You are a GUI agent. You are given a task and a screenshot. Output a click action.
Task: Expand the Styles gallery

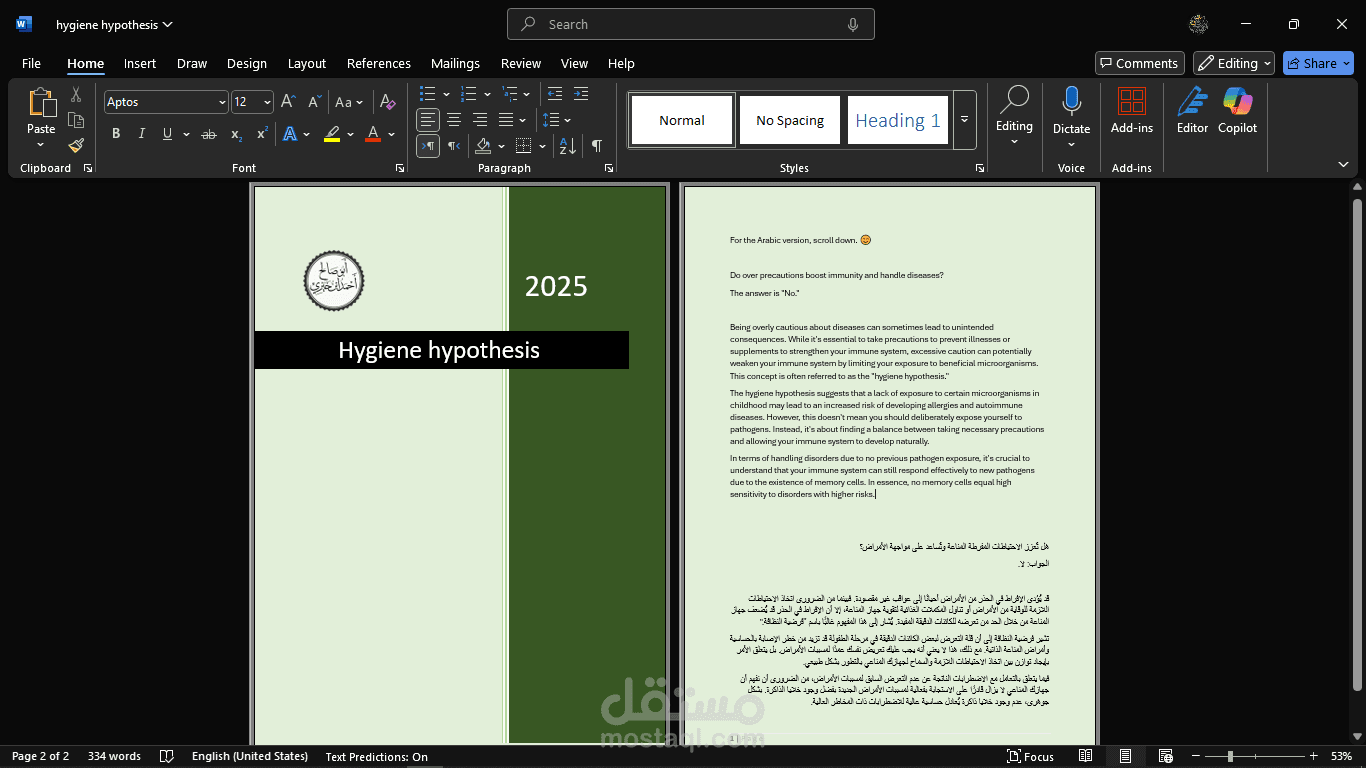point(964,120)
